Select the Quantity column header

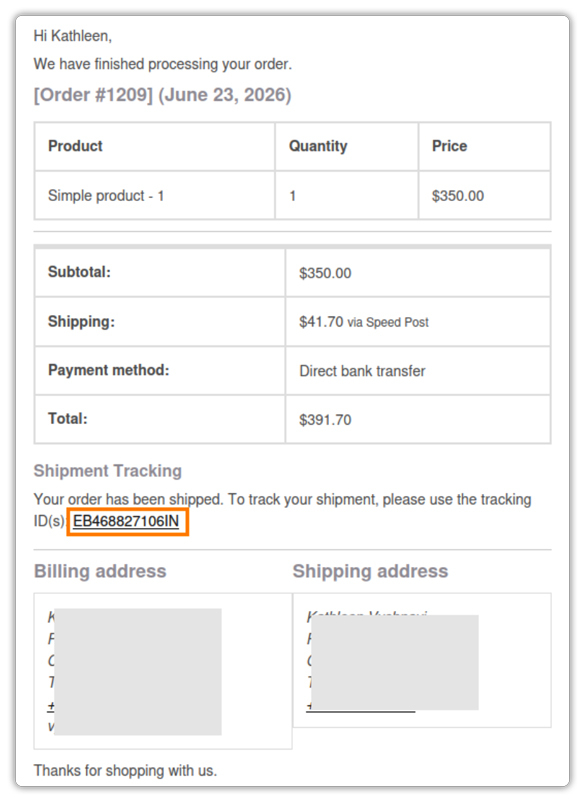[318, 146]
